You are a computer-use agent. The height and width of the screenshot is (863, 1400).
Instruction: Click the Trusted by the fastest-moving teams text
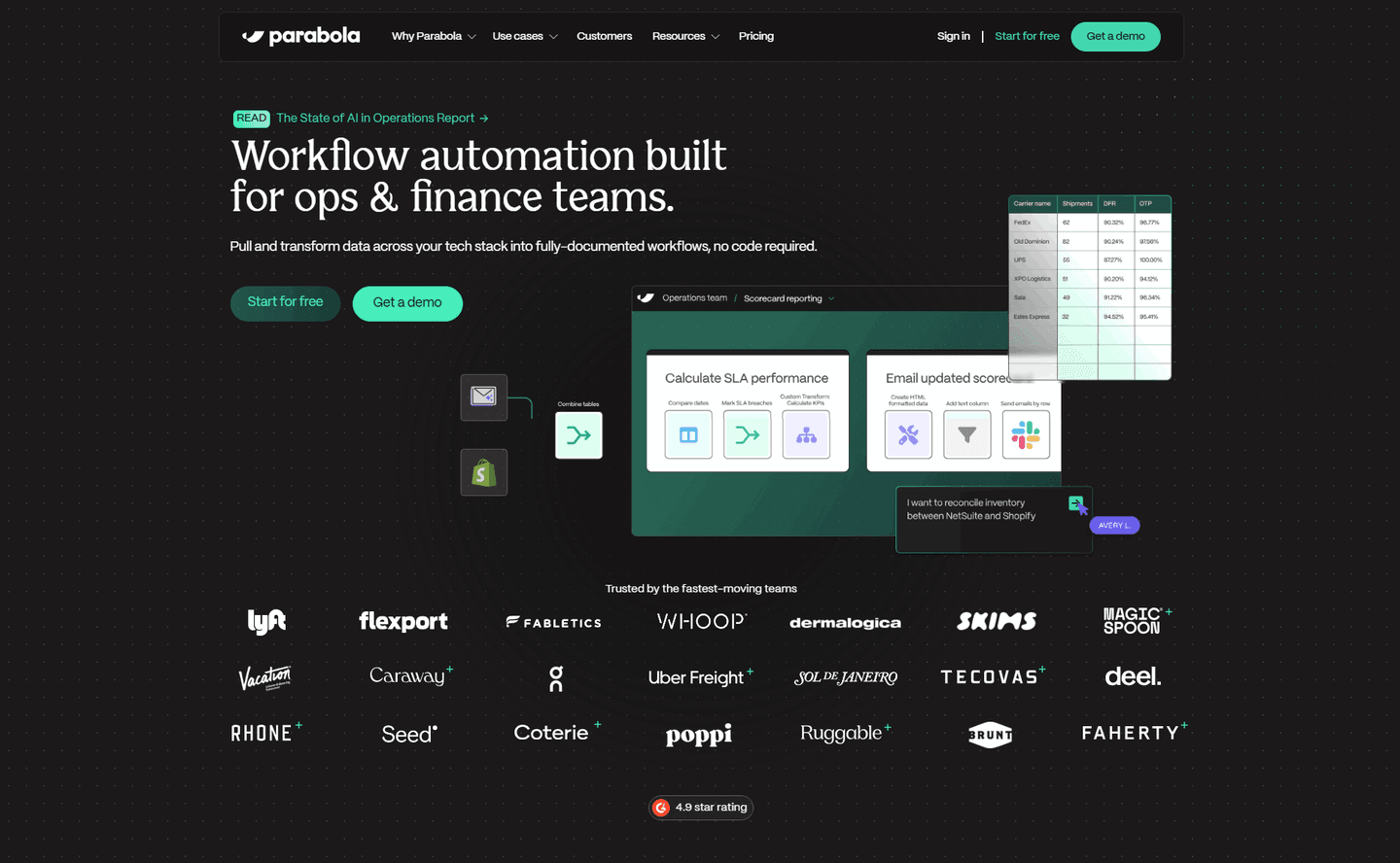point(701,589)
